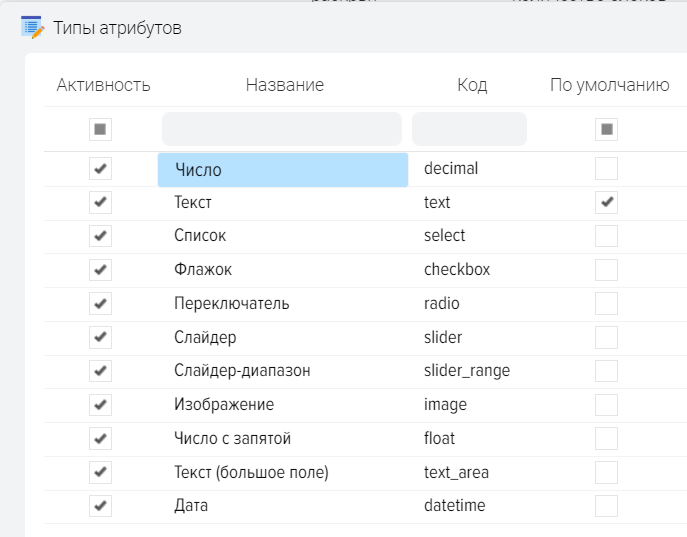Toggle the По умолчанию filter checkbox in header
Screen dimensions: 687x537
607,129
